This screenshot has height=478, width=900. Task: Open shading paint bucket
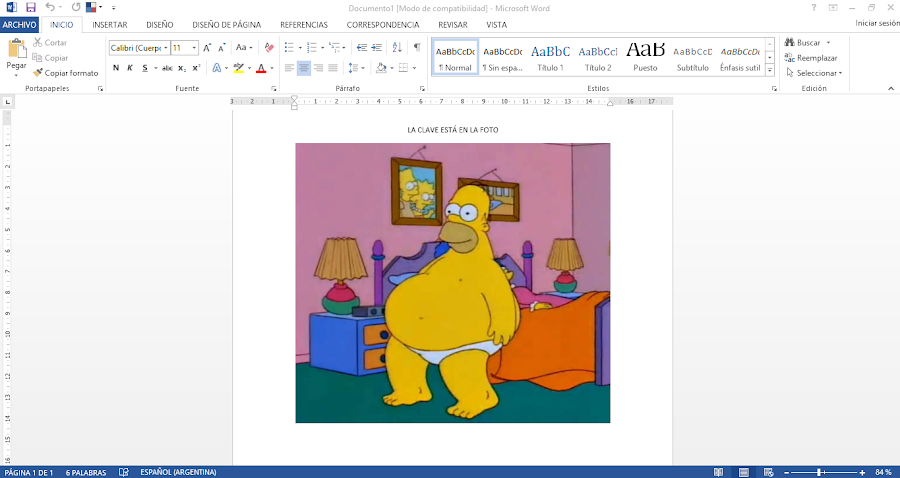tap(381, 68)
